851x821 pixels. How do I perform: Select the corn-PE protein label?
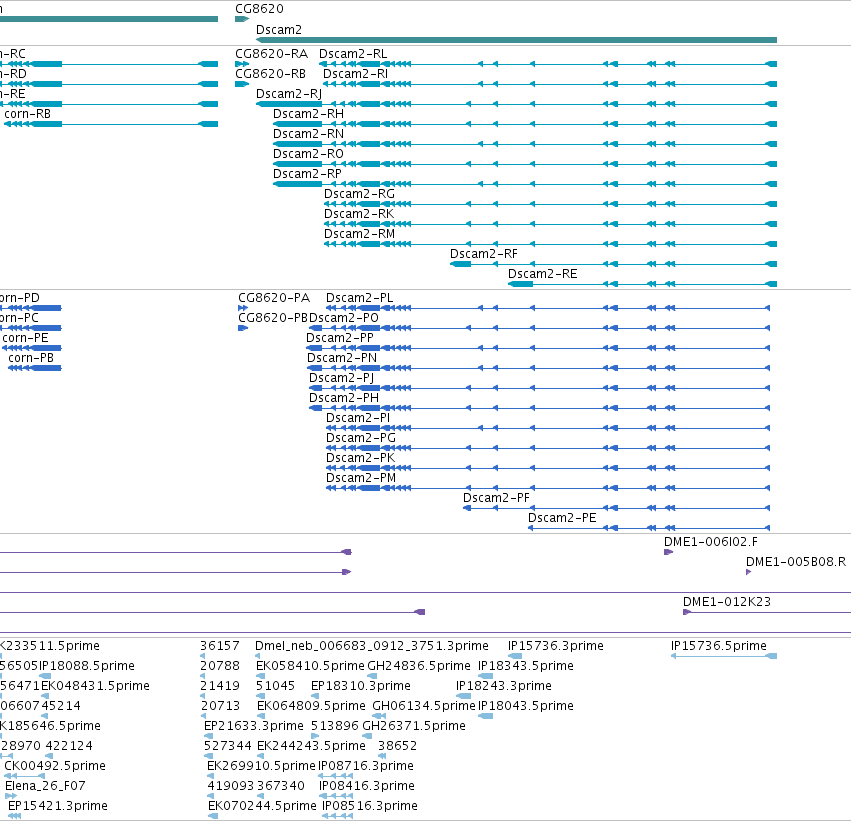pos(25,338)
